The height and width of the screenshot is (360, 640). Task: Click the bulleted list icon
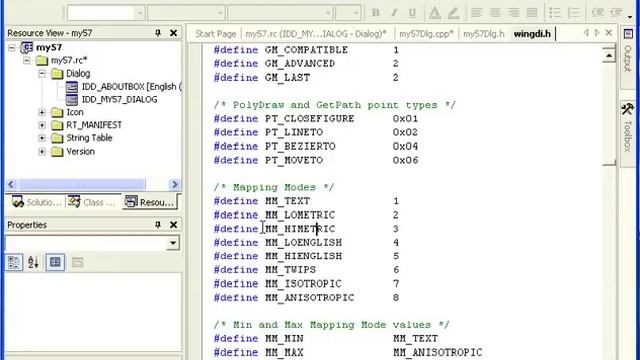coord(555,13)
